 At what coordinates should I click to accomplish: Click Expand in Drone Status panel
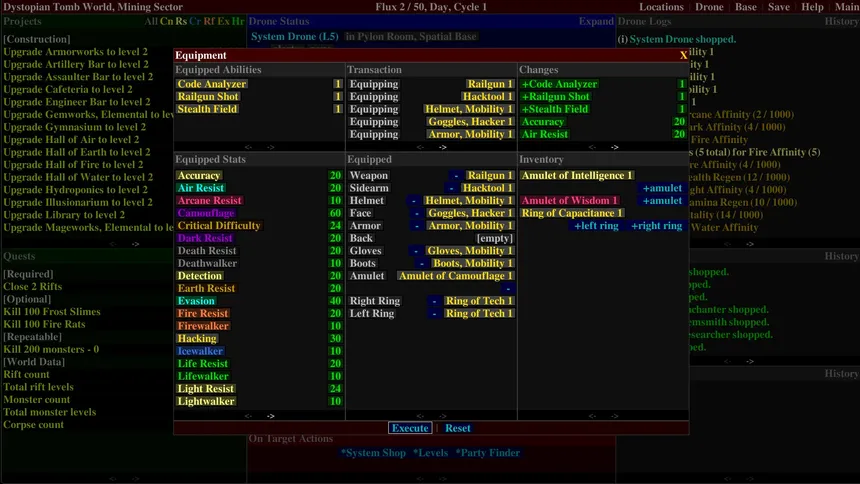coord(596,21)
